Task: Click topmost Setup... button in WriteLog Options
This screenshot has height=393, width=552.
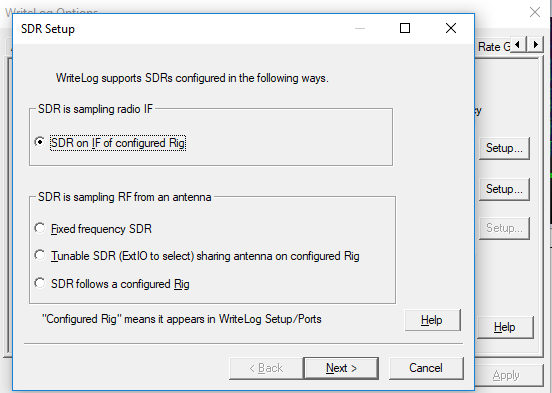Action: pyautogui.click(x=504, y=148)
